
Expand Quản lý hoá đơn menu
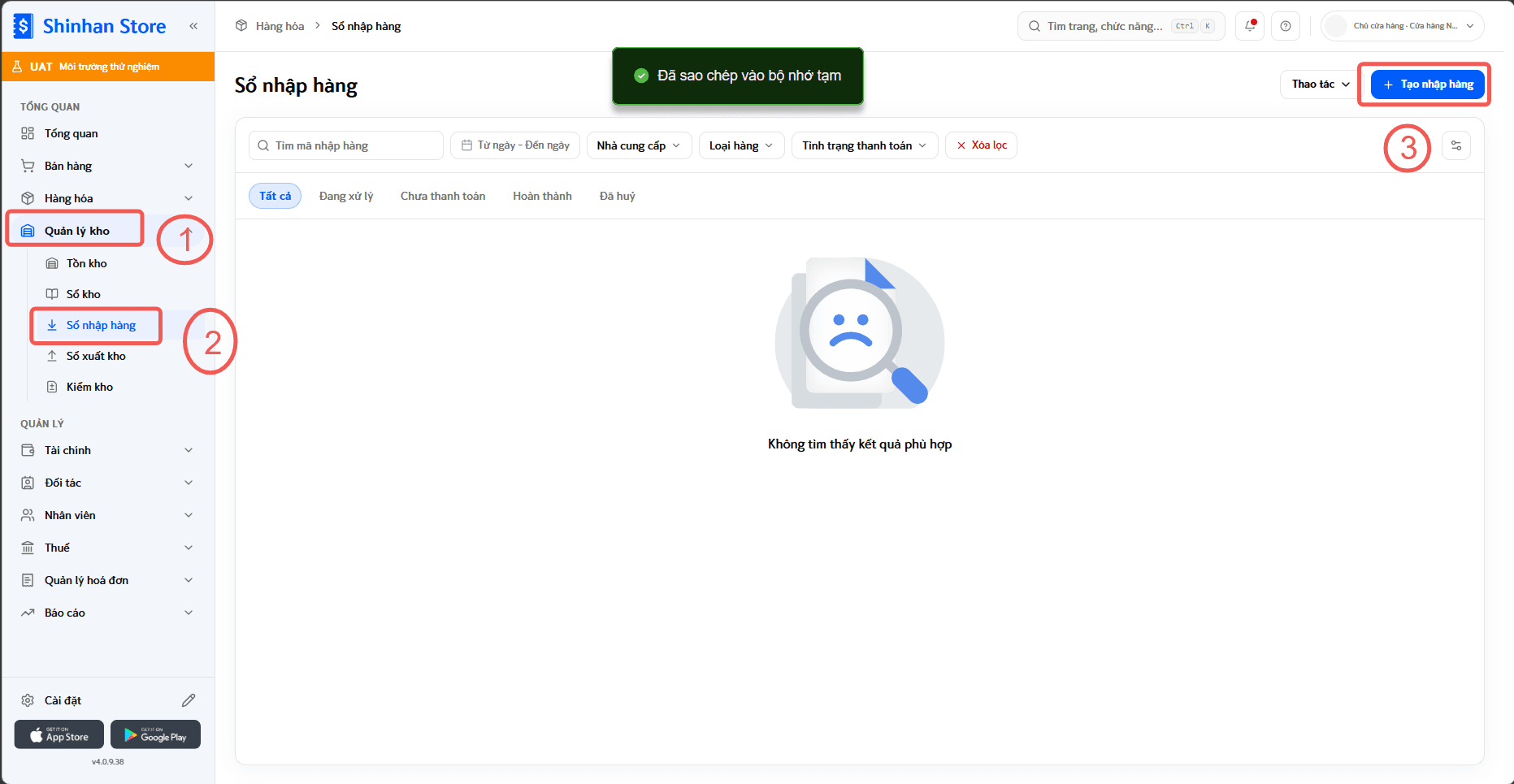pyautogui.click(x=108, y=580)
